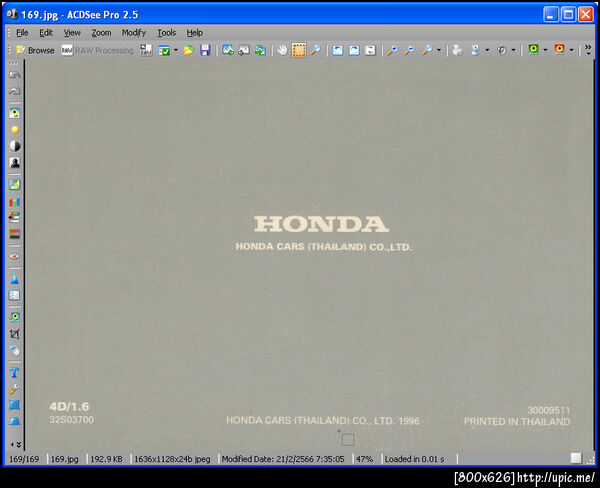Screen dimensions: 600x488
Task: Expand the arrow next to the printer's neighbor icon
Action: click(x=487, y=50)
